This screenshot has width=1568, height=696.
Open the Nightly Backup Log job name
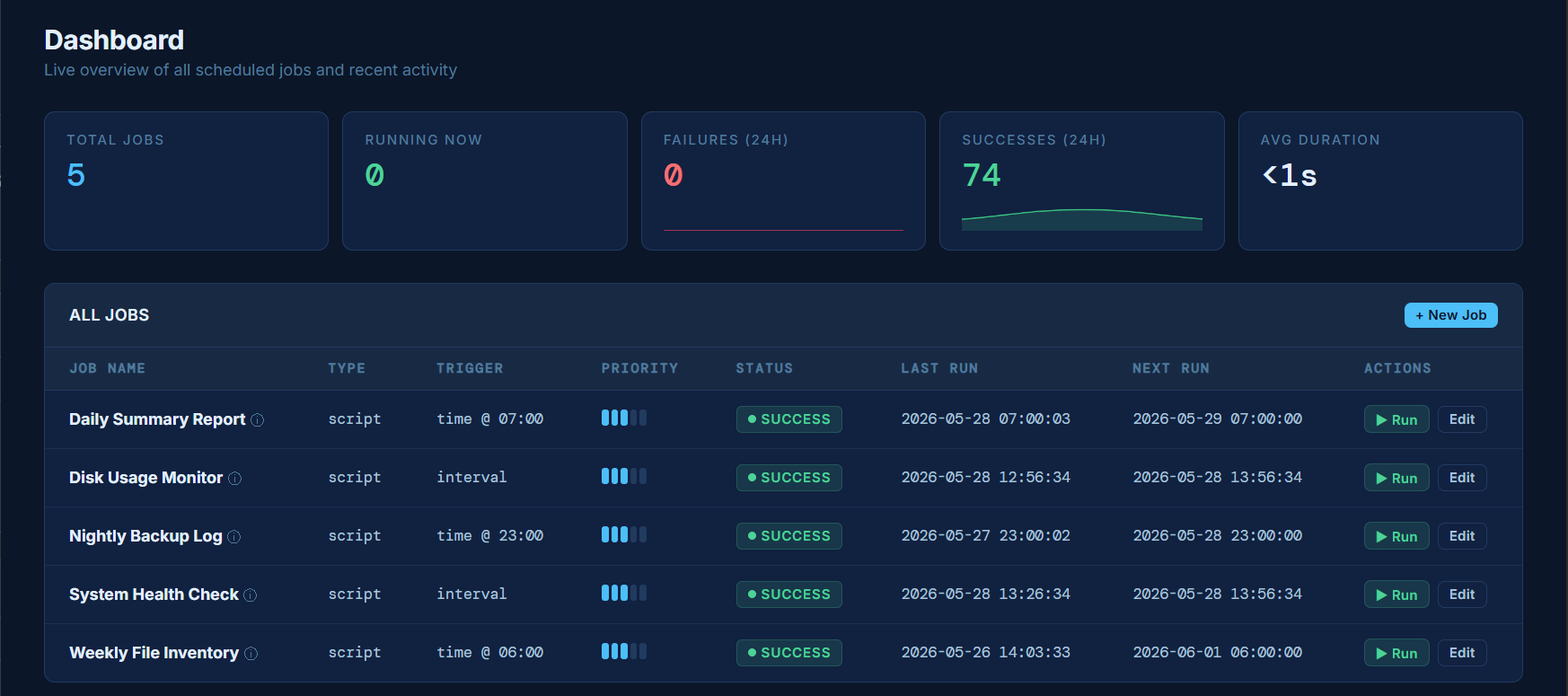pyautogui.click(x=145, y=536)
